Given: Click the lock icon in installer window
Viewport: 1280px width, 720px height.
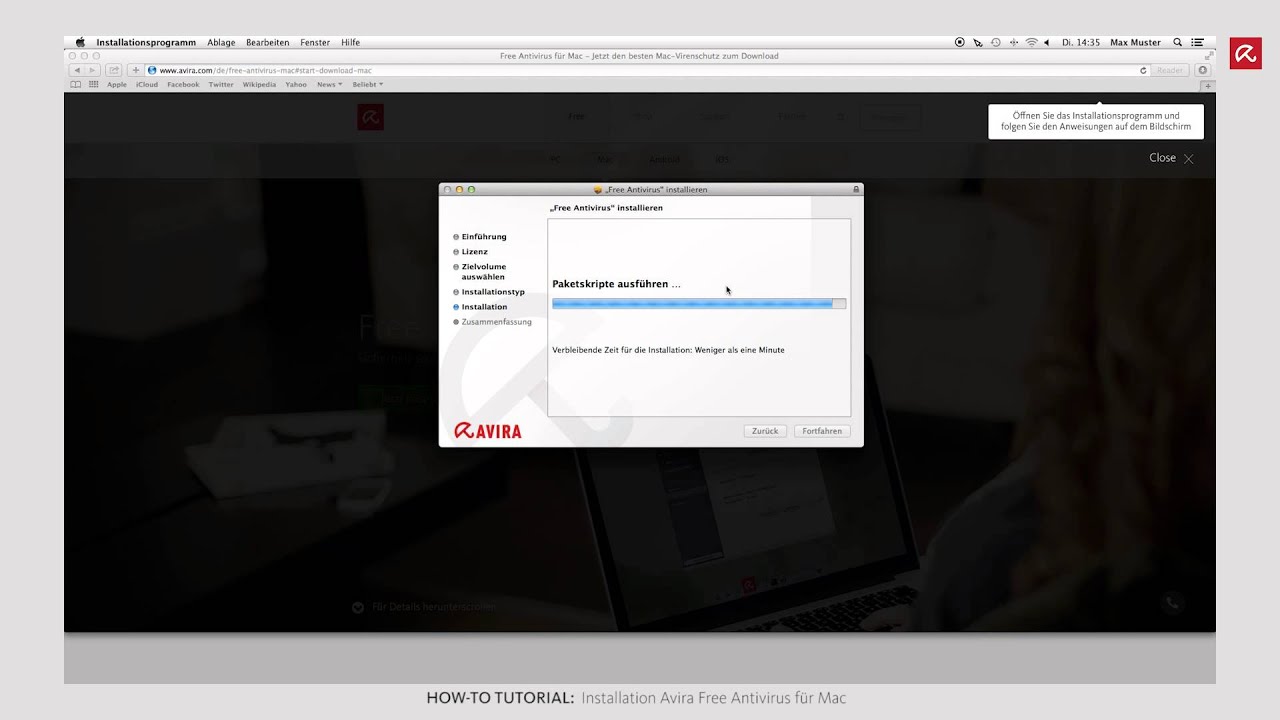Looking at the screenshot, I should point(856,189).
